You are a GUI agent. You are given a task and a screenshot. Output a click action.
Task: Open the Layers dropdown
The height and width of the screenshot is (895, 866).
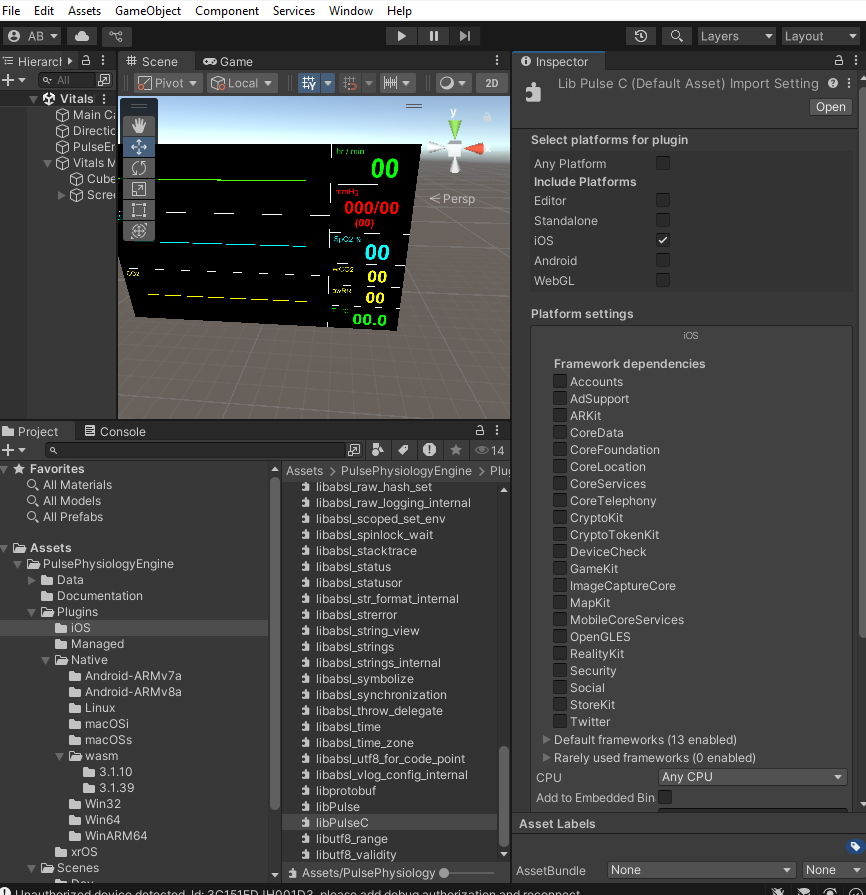point(736,36)
